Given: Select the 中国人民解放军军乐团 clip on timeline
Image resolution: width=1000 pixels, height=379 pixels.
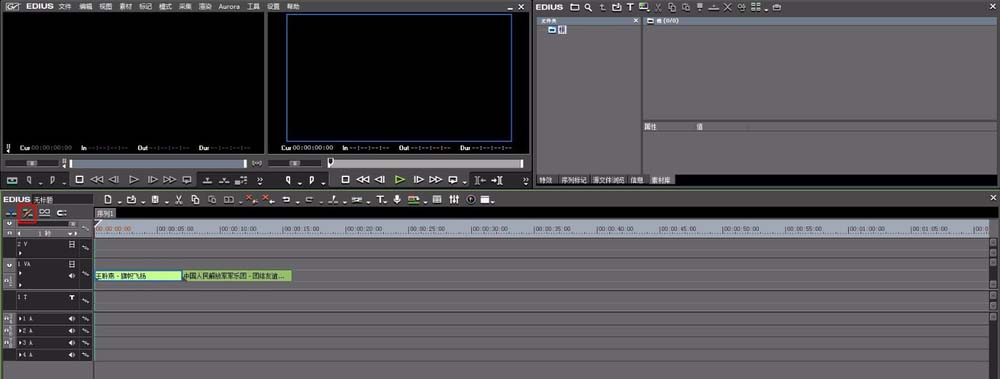Looking at the screenshot, I should pyautogui.click(x=237, y=276).
